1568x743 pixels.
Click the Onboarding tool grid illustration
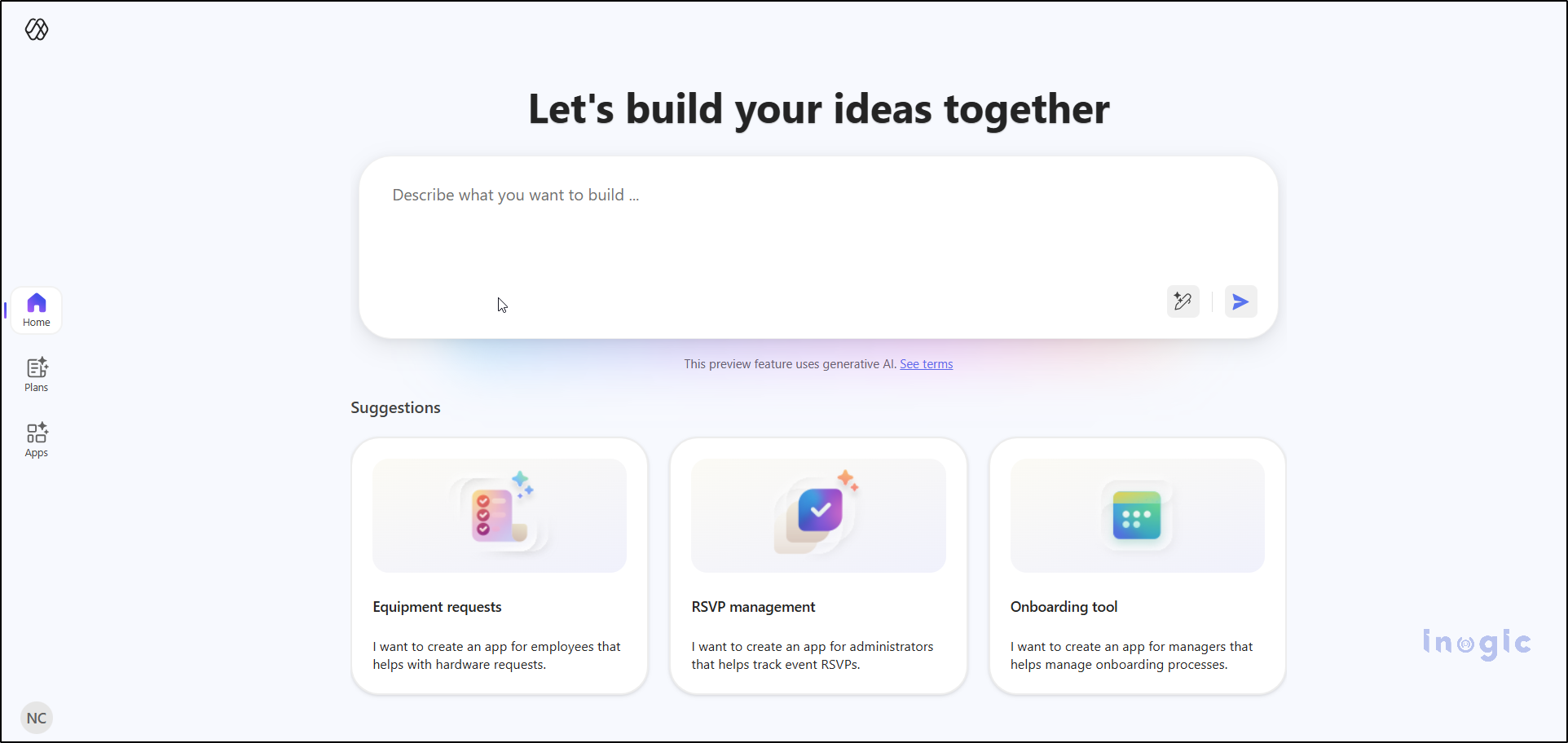(1136, 514)
